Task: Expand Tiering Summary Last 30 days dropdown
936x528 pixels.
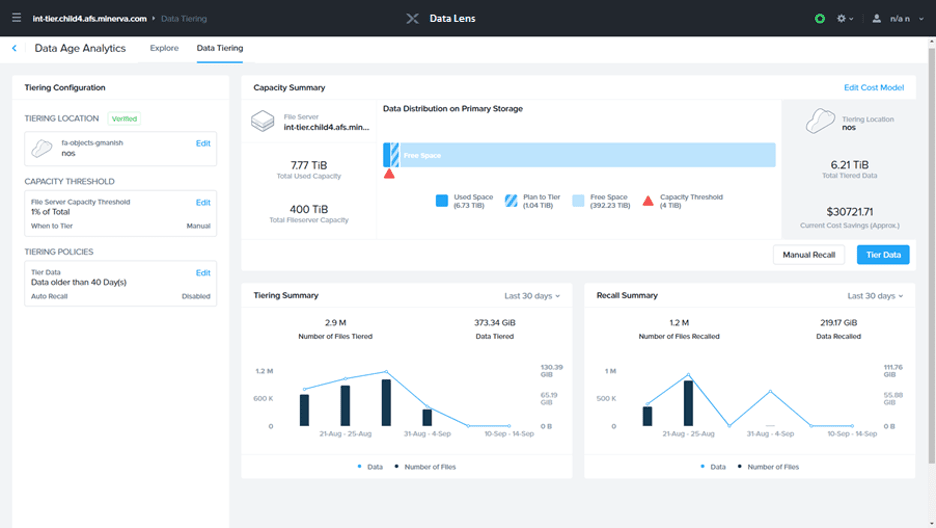Action: 532,296
